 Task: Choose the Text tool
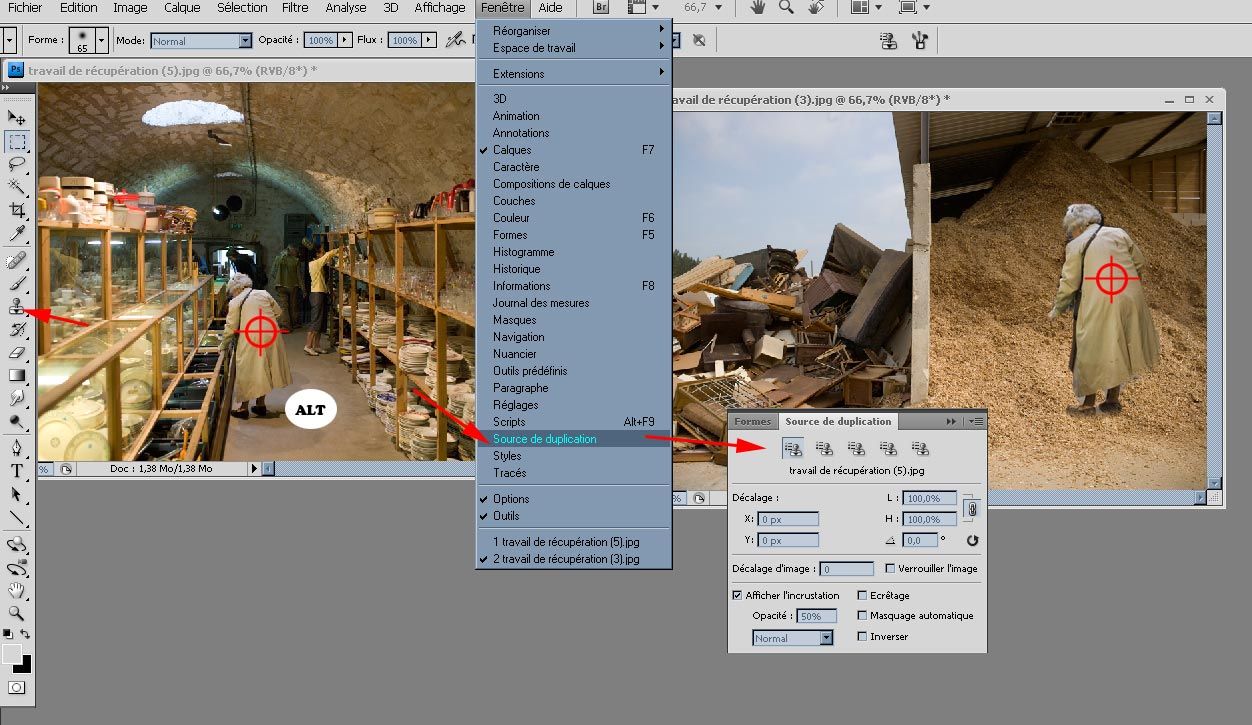[x=17, y=471]
